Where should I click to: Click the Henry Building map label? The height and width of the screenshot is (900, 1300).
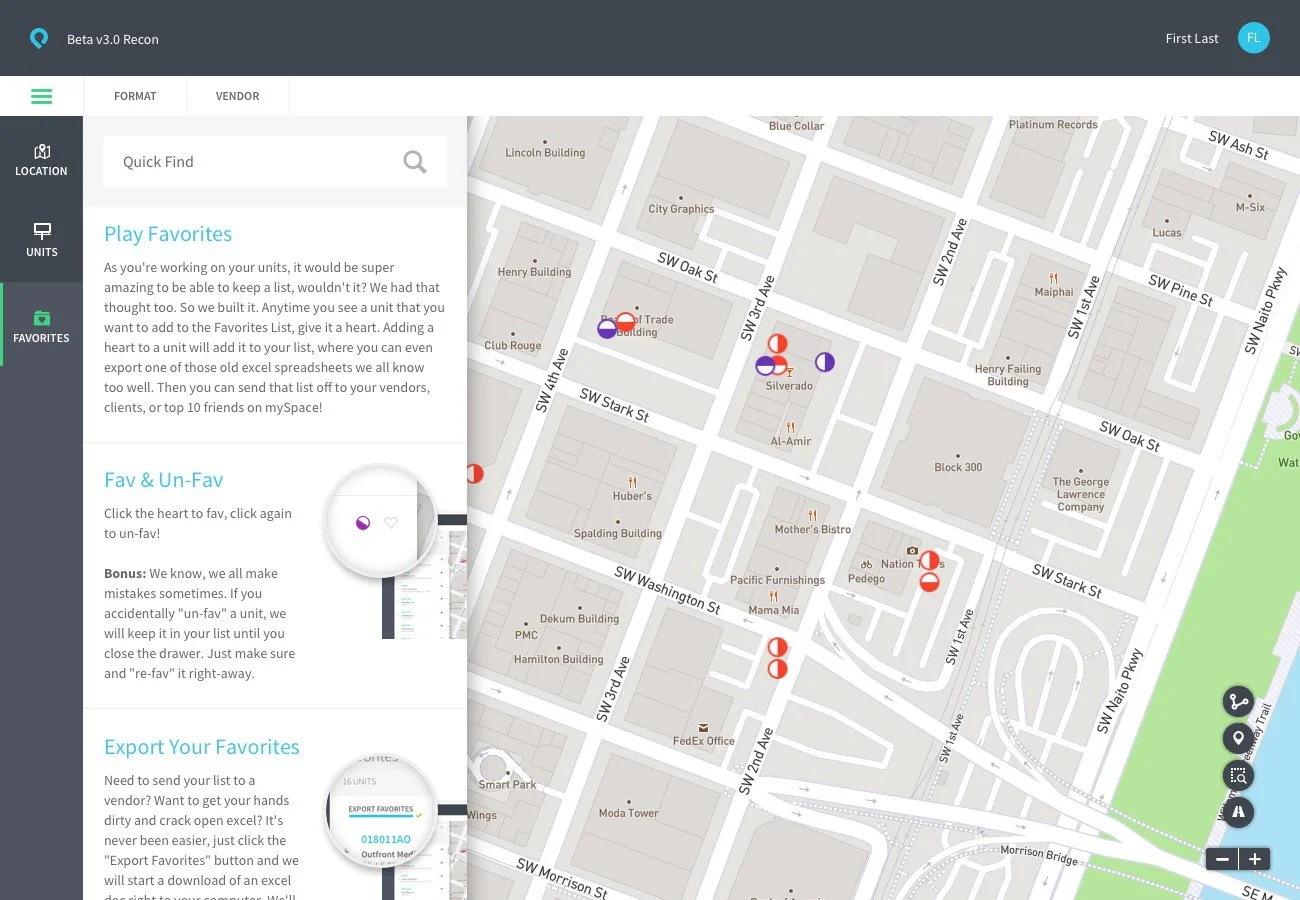point(534,272)
